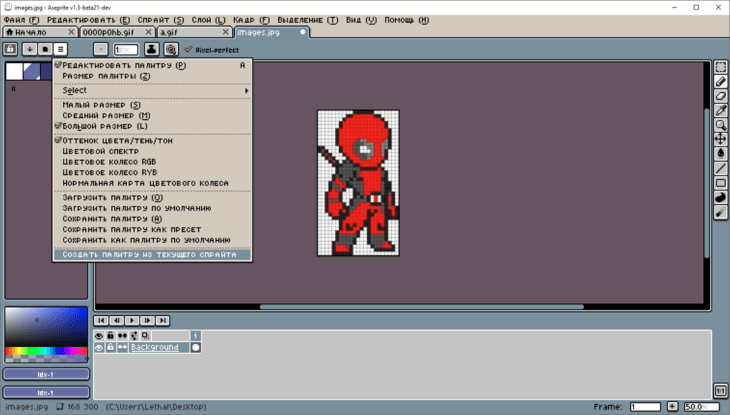Viewport: 730px width, 415px height.
Task: Choose Загрузить палитру (O)
Action: tap(152, 197)
